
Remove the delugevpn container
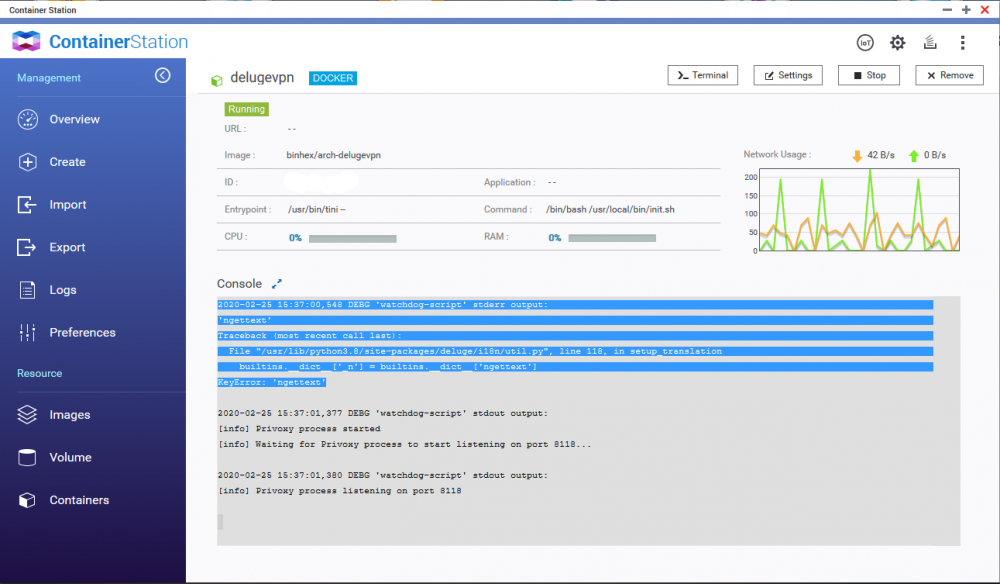(950, 75)
